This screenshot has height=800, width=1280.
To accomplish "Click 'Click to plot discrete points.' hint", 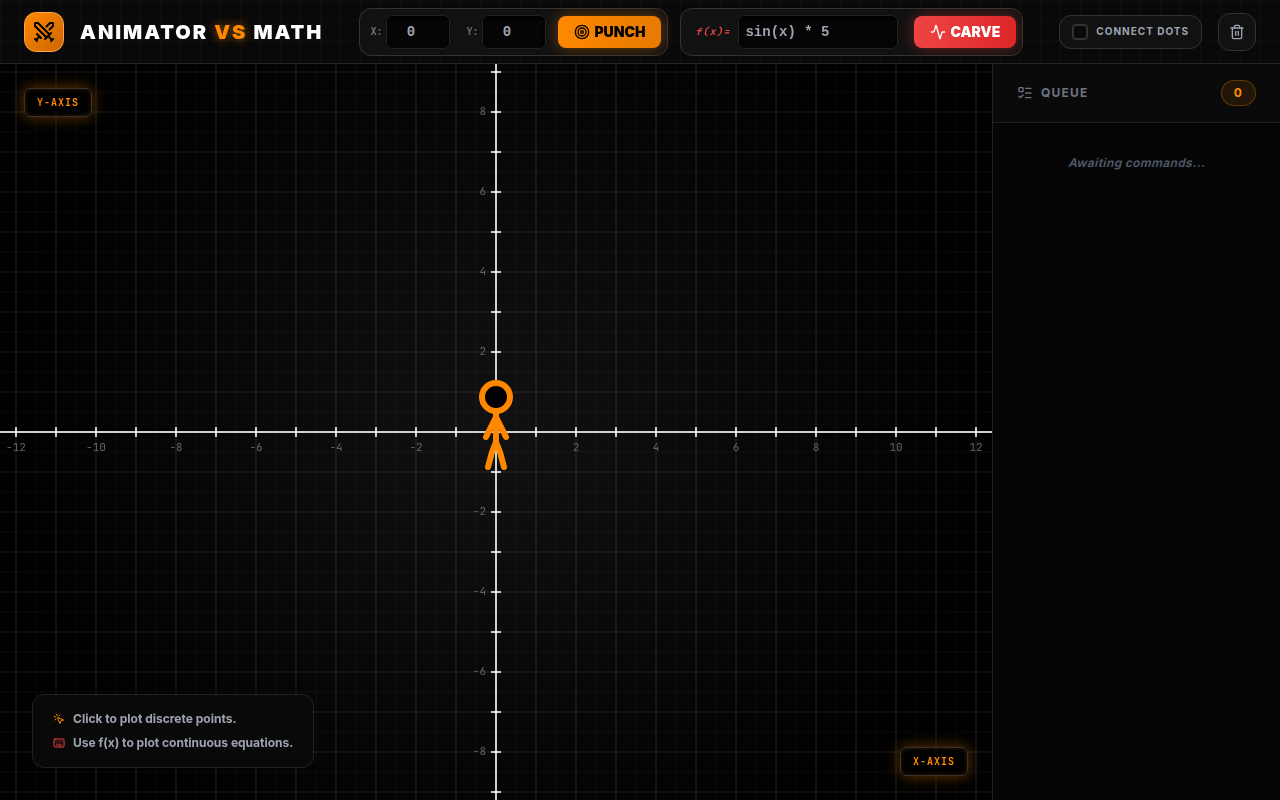I will pos(155,719).
